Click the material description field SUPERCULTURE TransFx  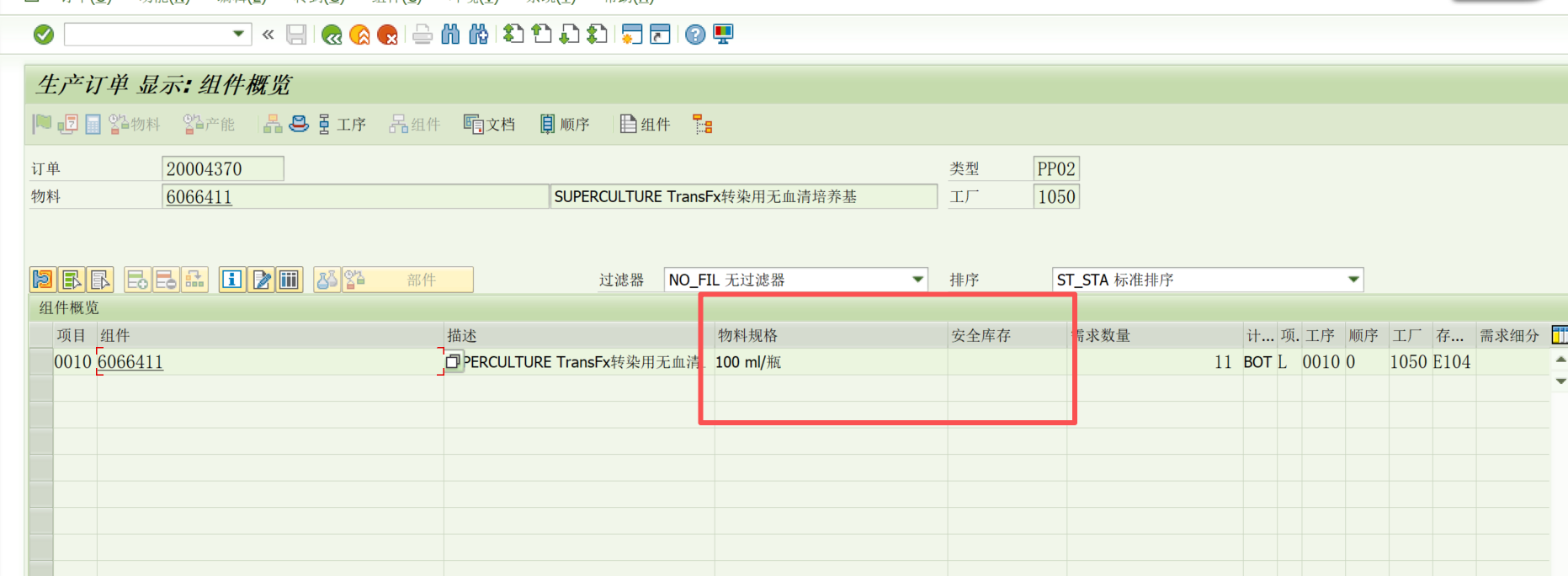coord(743,196)
